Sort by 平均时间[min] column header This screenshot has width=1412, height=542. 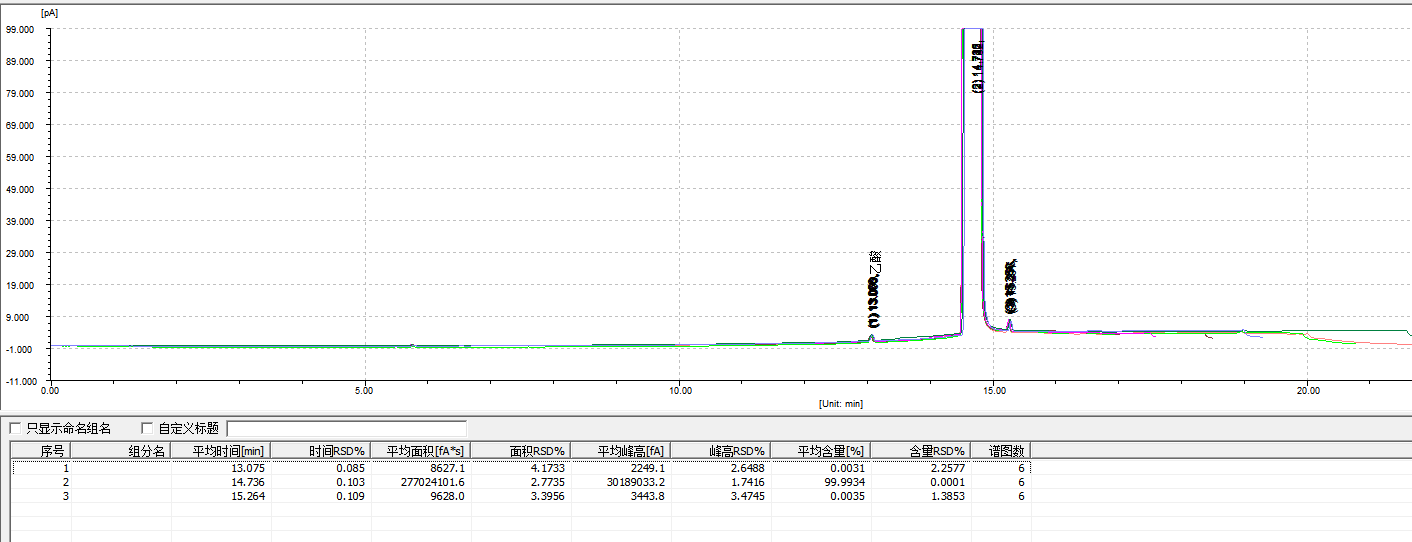point(221,451)
